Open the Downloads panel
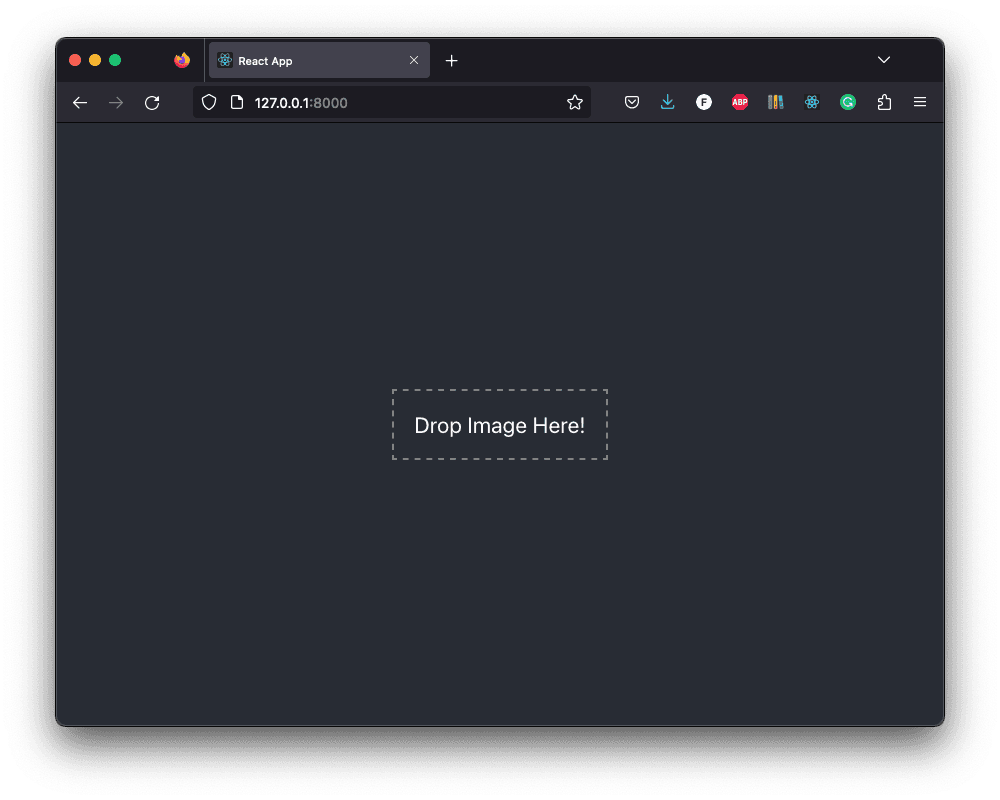Screen dimensions: 1000x800 [668, 102]
